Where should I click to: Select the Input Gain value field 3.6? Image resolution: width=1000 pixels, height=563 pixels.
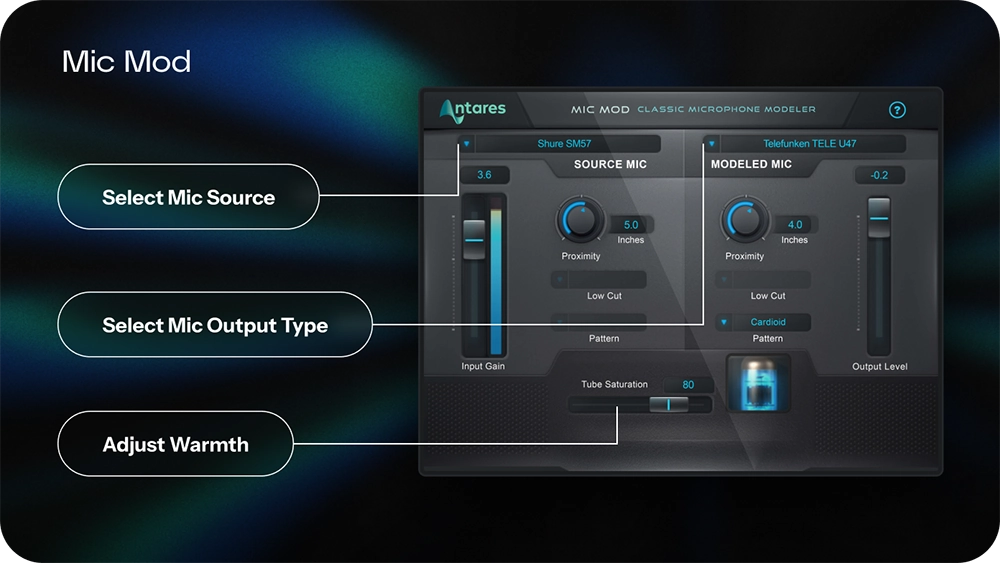(x=484, y=175)
